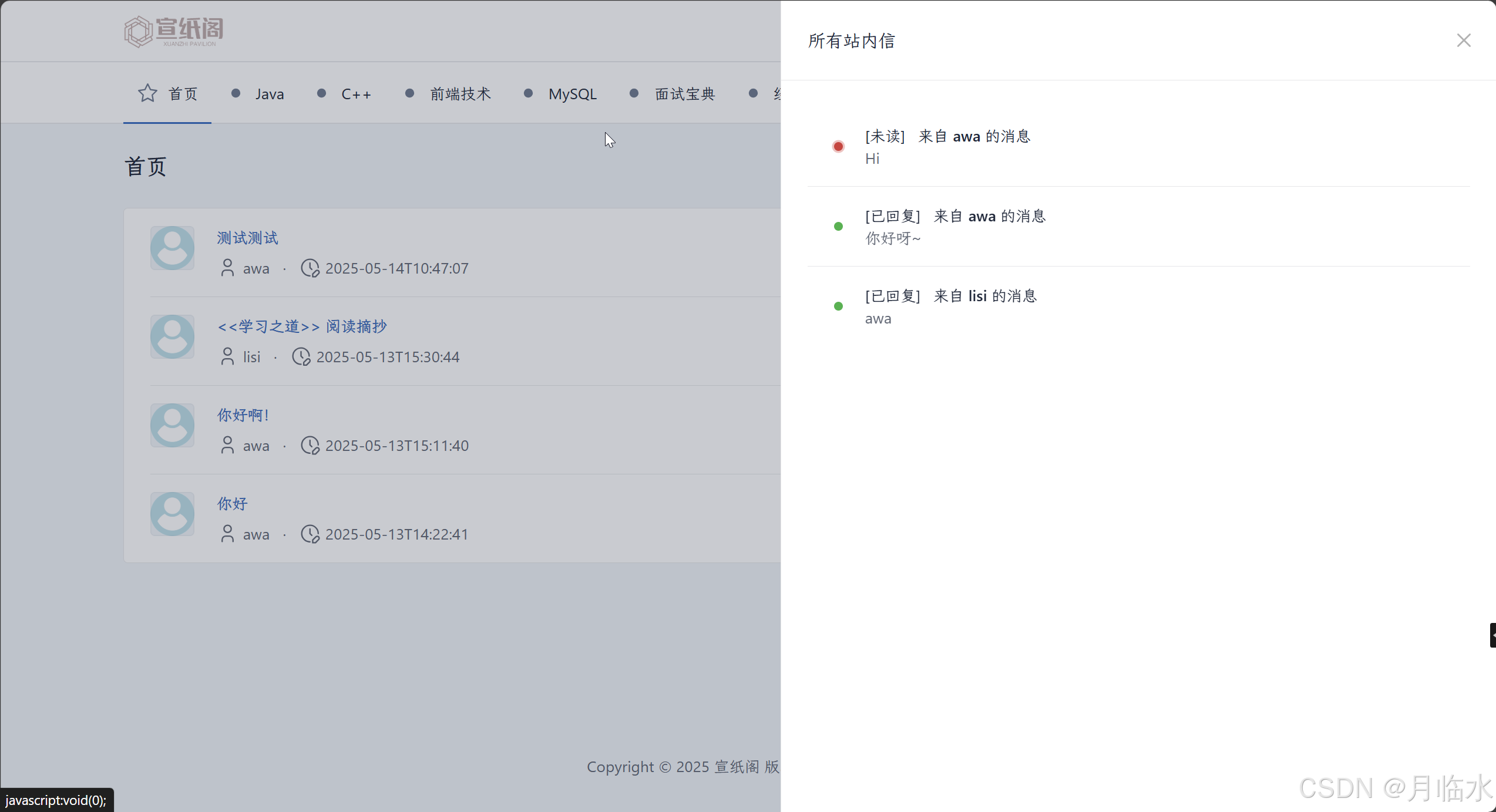Click the star icon beside 首页
Image resolution: width=1496 pixels, height=812 pixels.
(147, 93)
